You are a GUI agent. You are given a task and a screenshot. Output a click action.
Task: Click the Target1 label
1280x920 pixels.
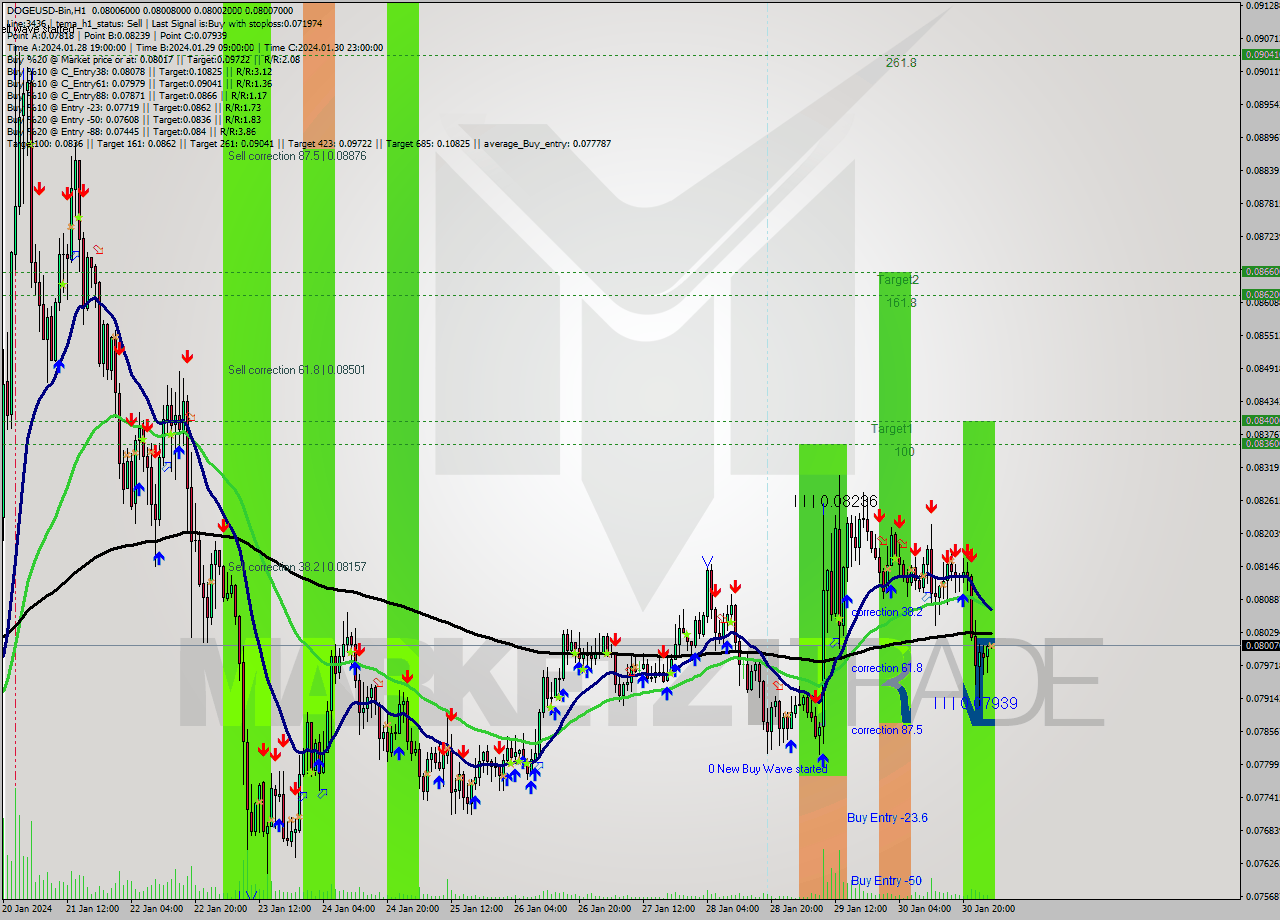coord(891,429)
